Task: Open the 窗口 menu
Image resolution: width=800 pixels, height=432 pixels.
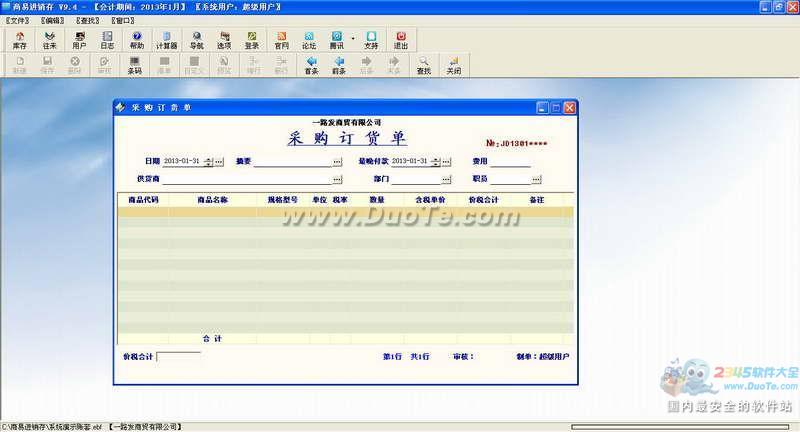Action: (123, 20)
